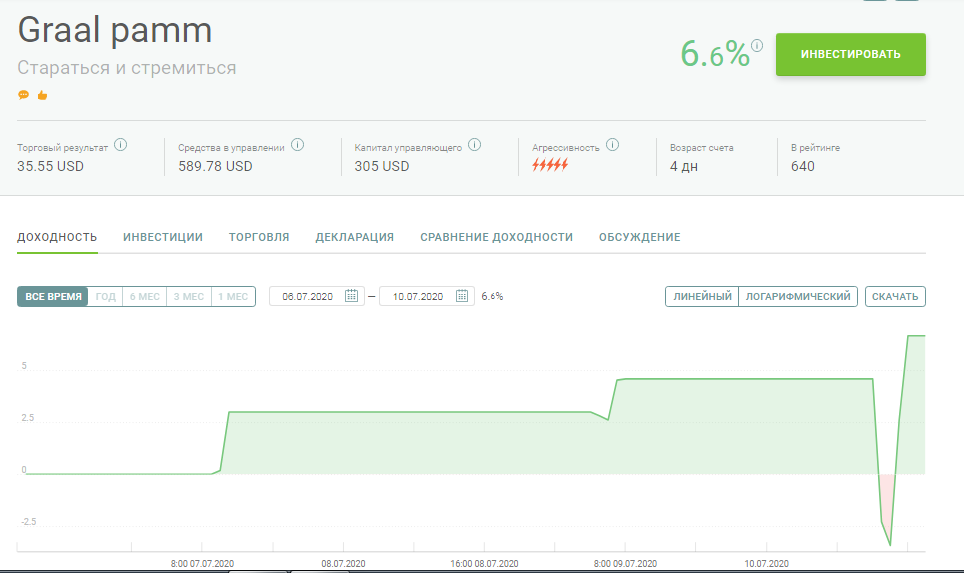Open info icon next to 6.6% yield
964x573 pixels.
(x=757, y=45)
